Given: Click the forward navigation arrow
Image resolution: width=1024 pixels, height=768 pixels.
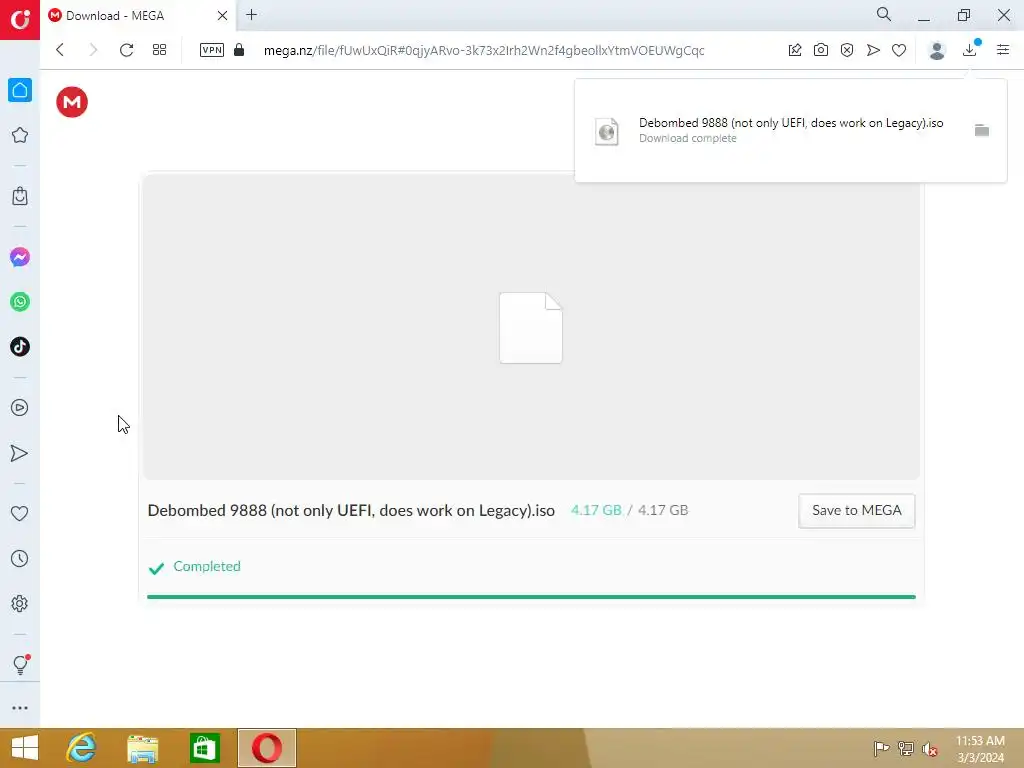Looking at the screenshot, I should point(93,50).
